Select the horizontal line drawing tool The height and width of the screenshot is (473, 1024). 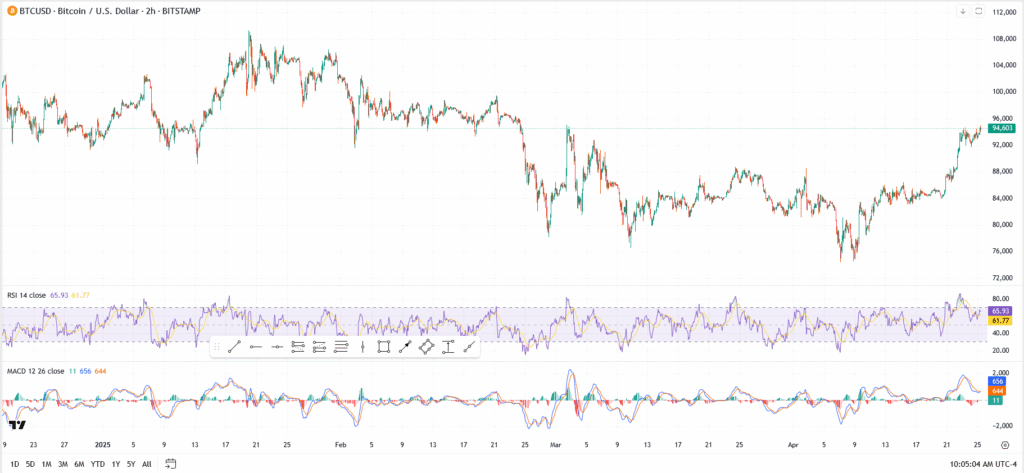(x=254, y=347)
